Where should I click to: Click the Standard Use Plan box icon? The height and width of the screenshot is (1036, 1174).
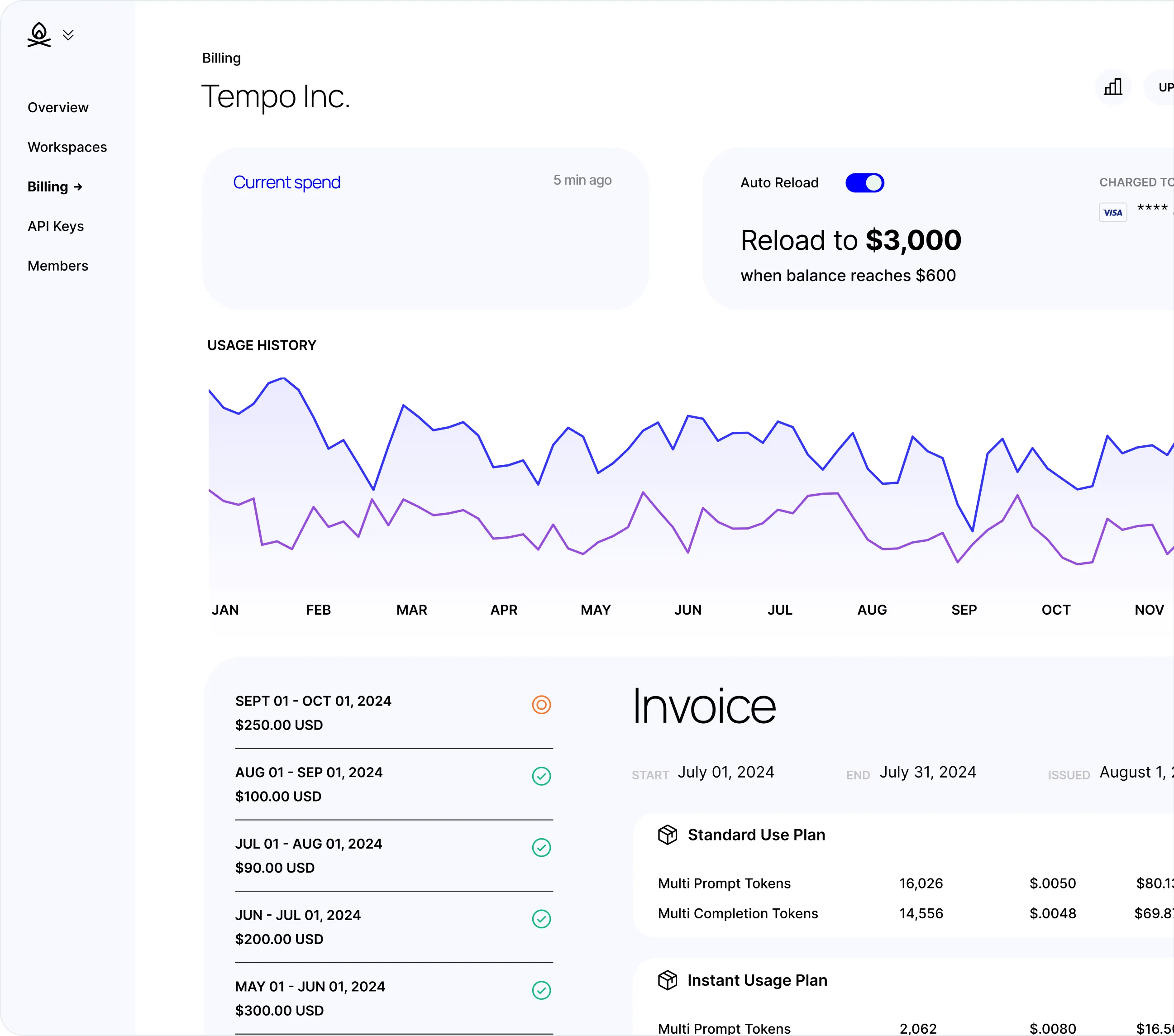click(668, 835)
